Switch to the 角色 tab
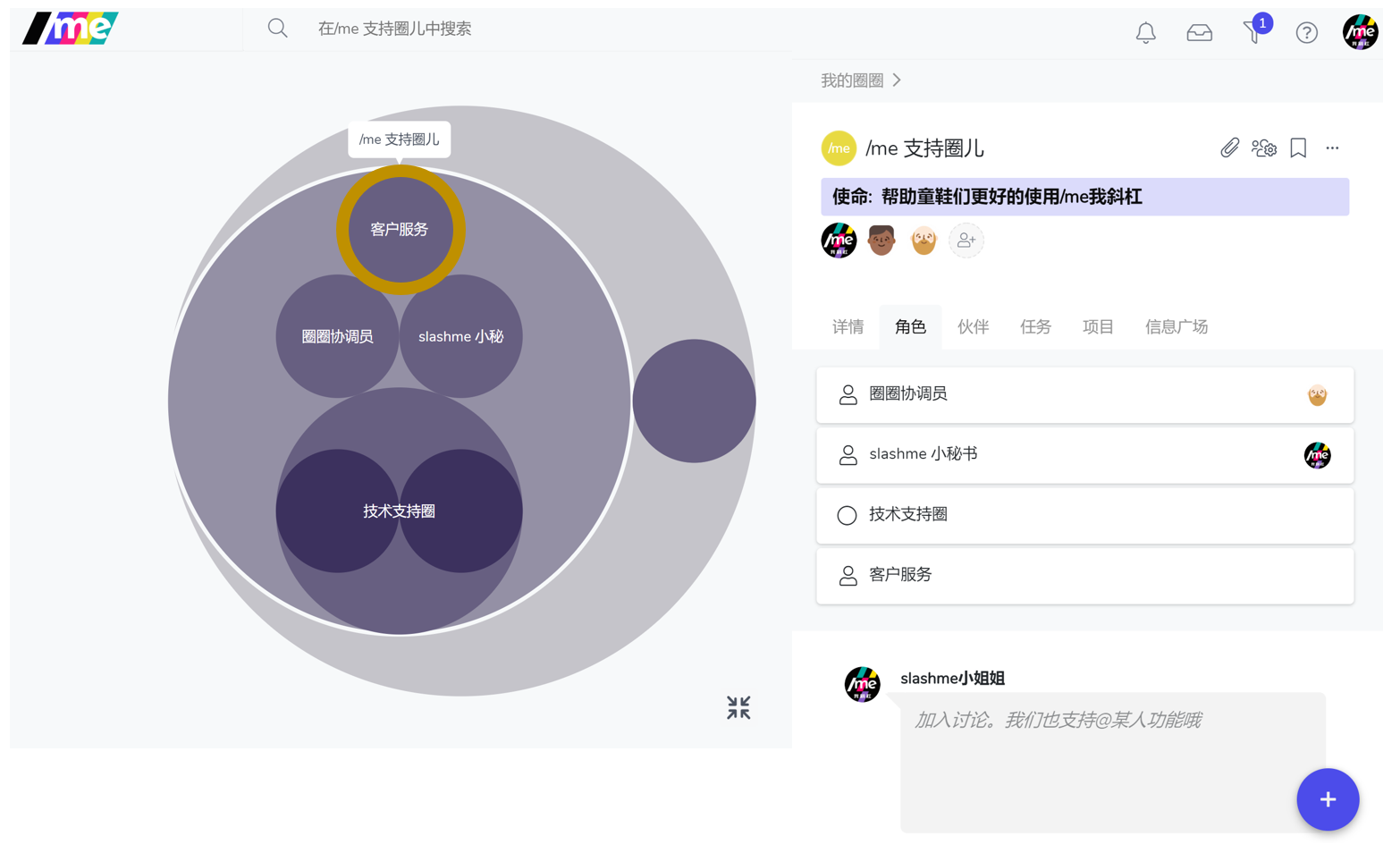This screenshot has width=1400, height=853. pos(910,327)
